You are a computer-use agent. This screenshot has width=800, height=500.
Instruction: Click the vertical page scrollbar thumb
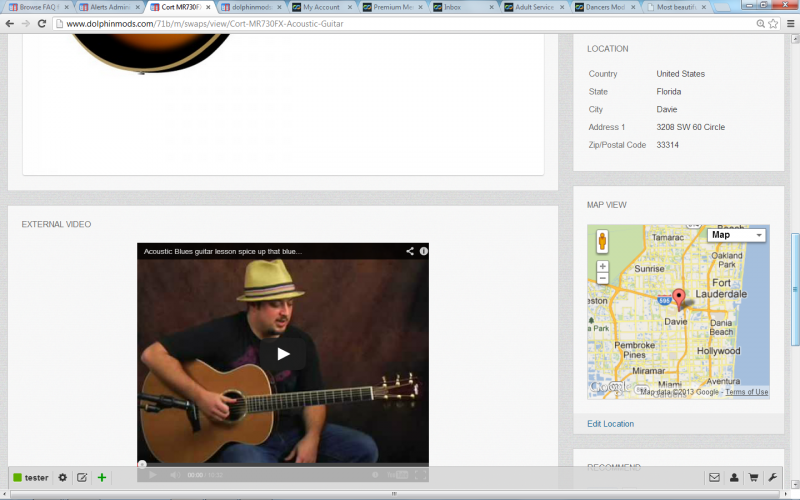(x=794, y=289)
